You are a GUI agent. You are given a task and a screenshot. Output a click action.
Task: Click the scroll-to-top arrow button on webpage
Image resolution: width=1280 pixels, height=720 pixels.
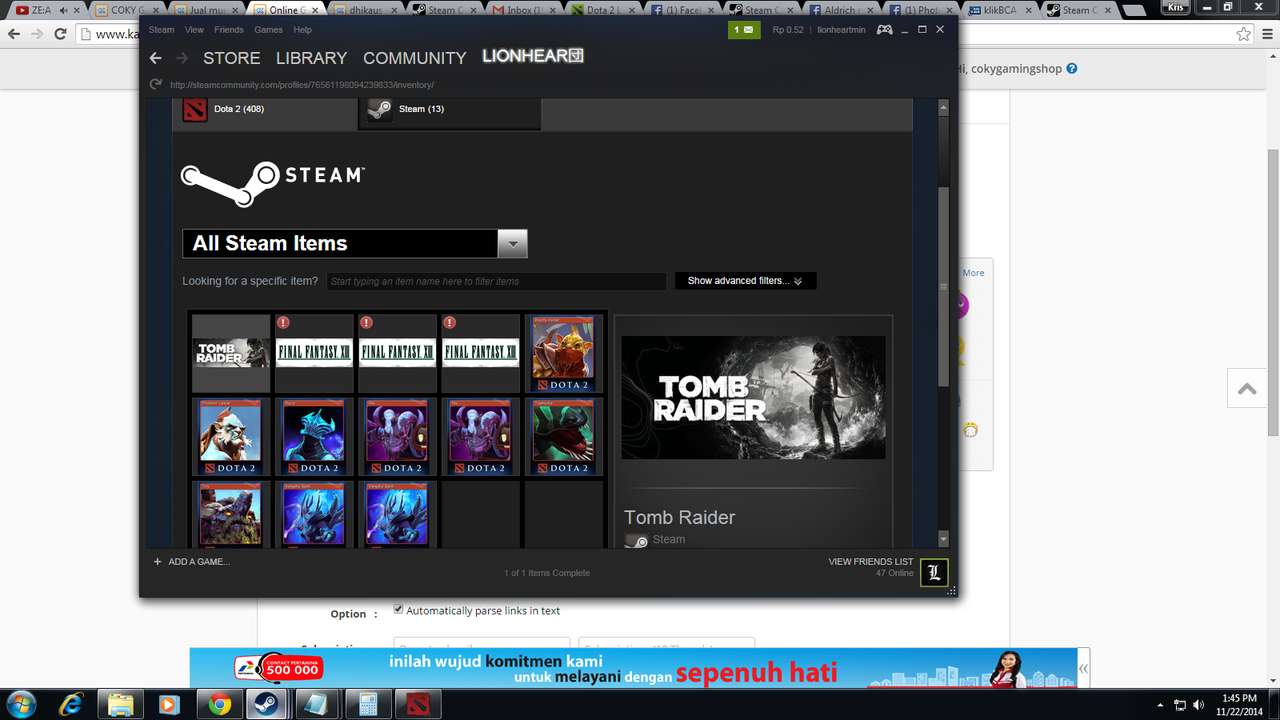tap(1247, 388)
